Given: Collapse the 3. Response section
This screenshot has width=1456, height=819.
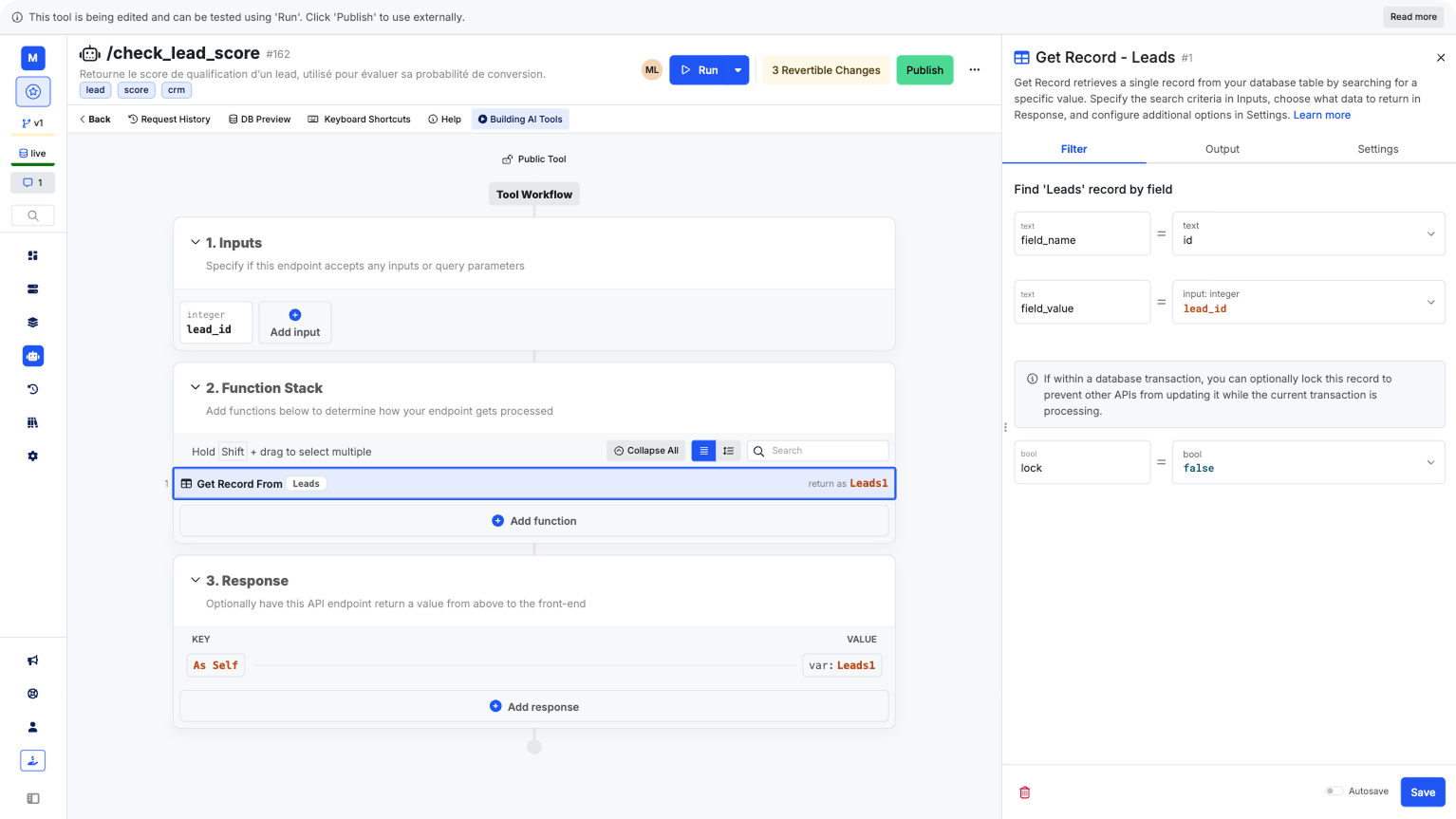Looking at the screenshot, I should 196,581.
